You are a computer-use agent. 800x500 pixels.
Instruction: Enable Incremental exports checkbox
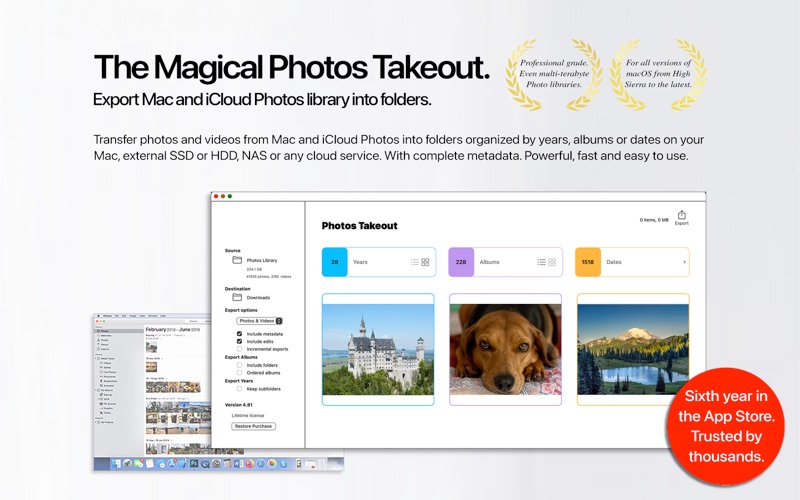(239, 349)
